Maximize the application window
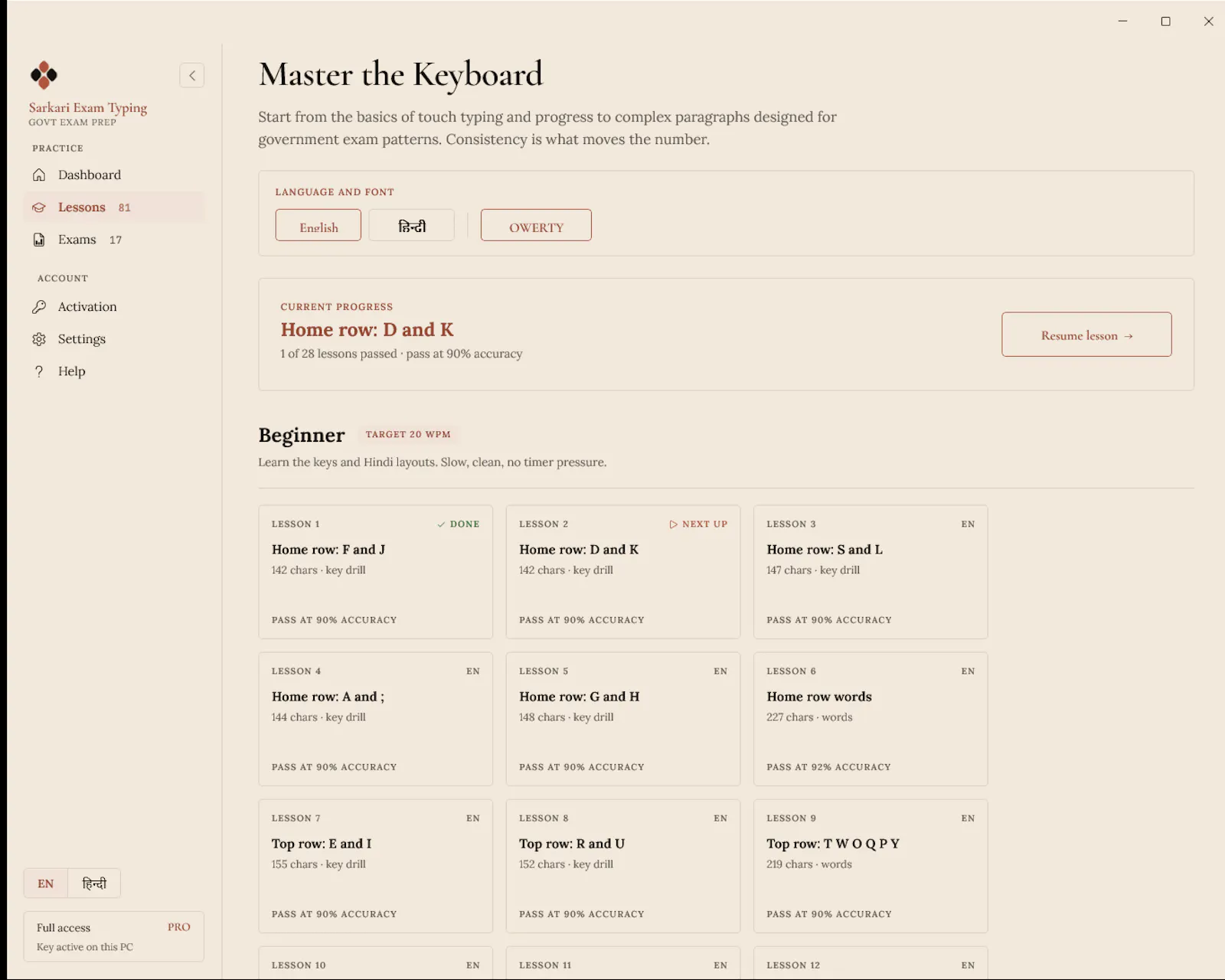This screenshot has height=980, width=1225. 1165,21
